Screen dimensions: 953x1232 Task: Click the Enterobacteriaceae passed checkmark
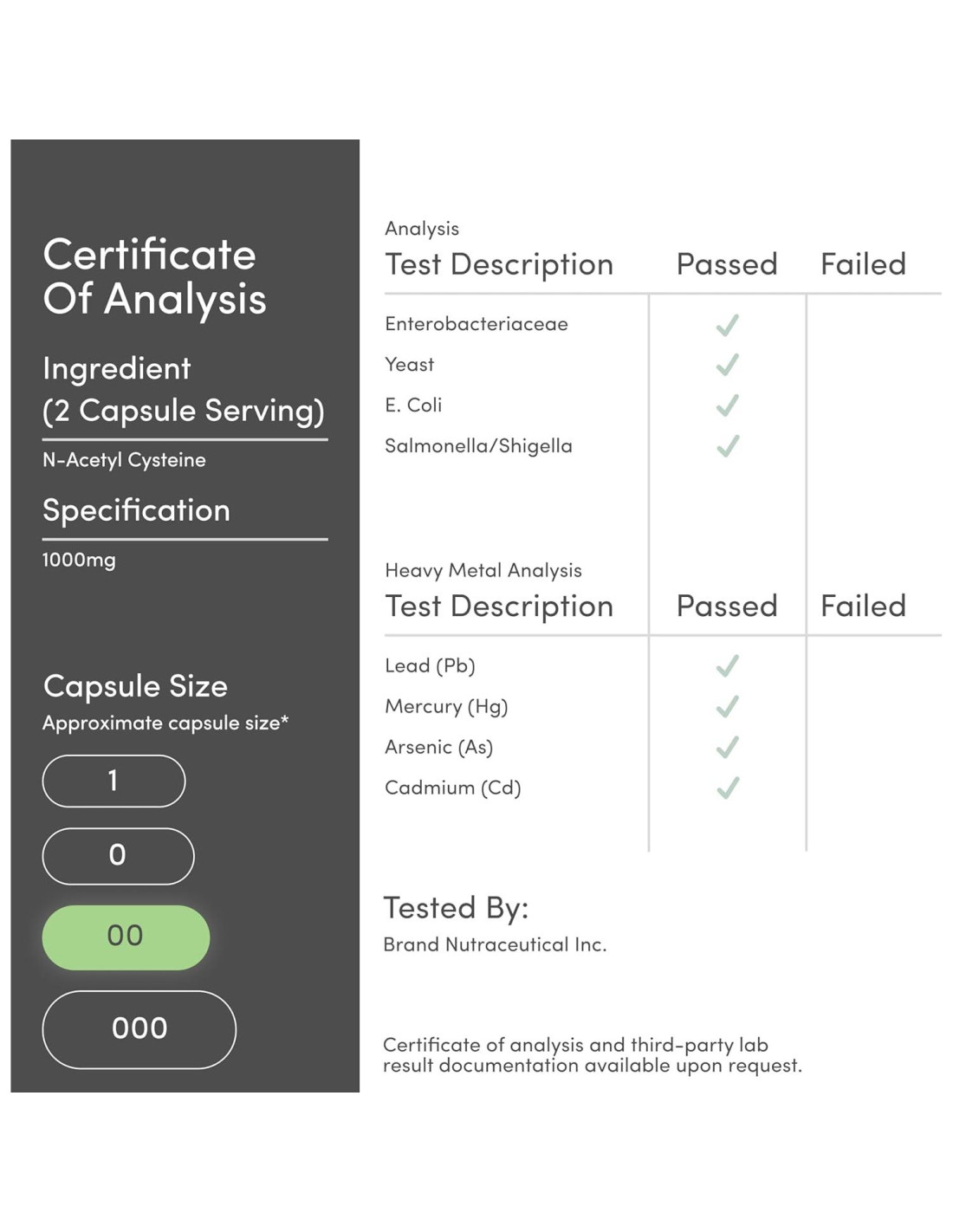click(727, 325)
